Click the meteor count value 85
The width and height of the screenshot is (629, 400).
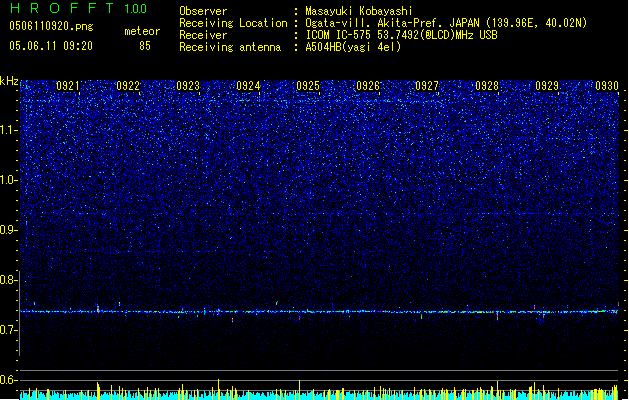tap(145, 46)
